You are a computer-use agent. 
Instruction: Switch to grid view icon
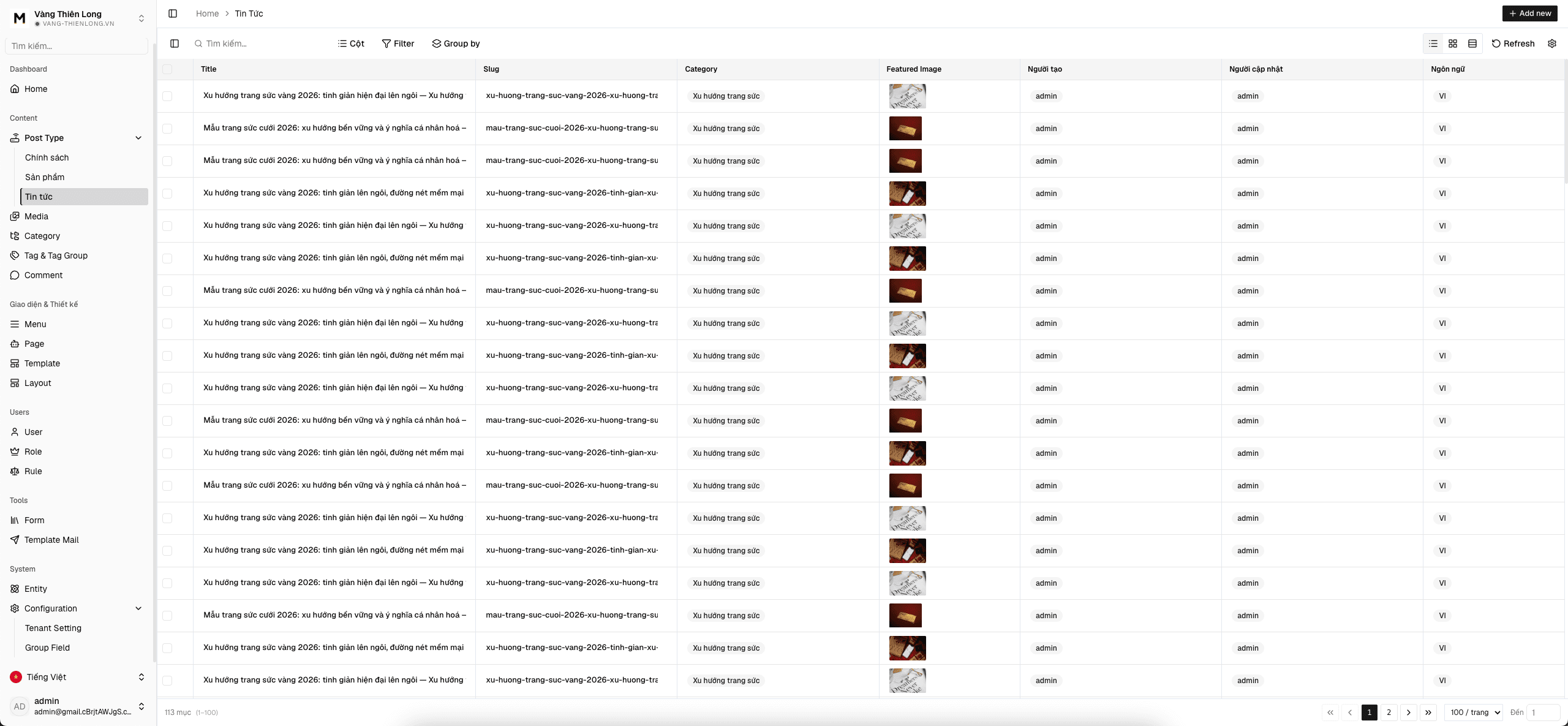tap(1453, 43)
